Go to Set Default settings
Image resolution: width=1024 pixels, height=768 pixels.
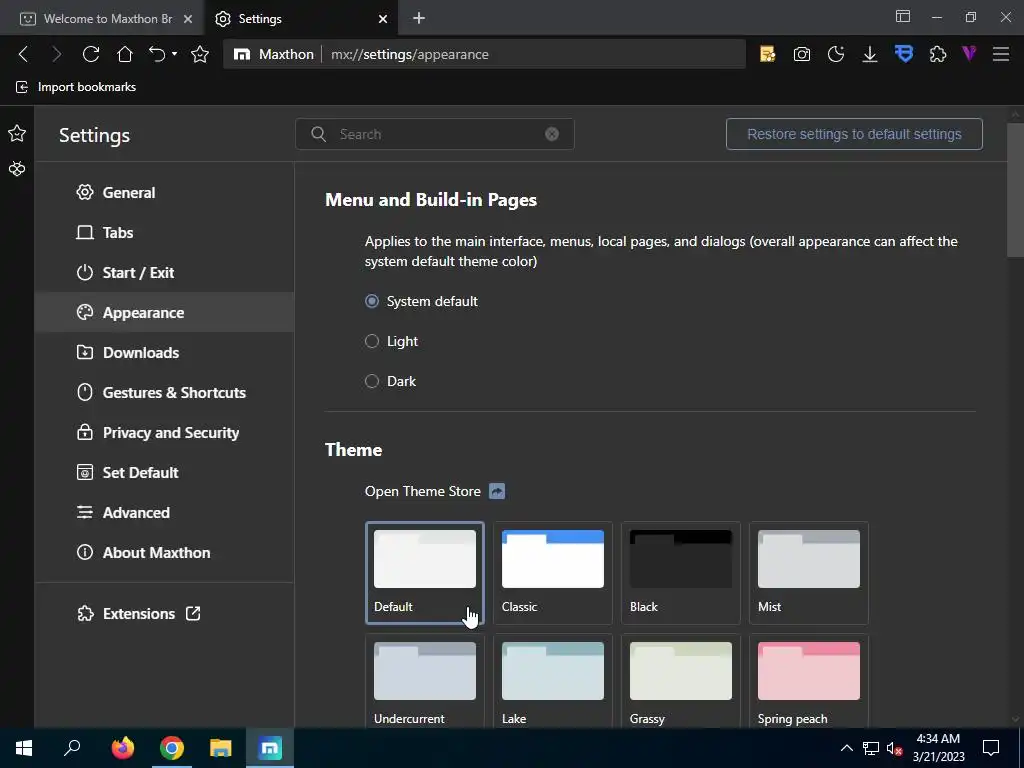tap(164, 472)
